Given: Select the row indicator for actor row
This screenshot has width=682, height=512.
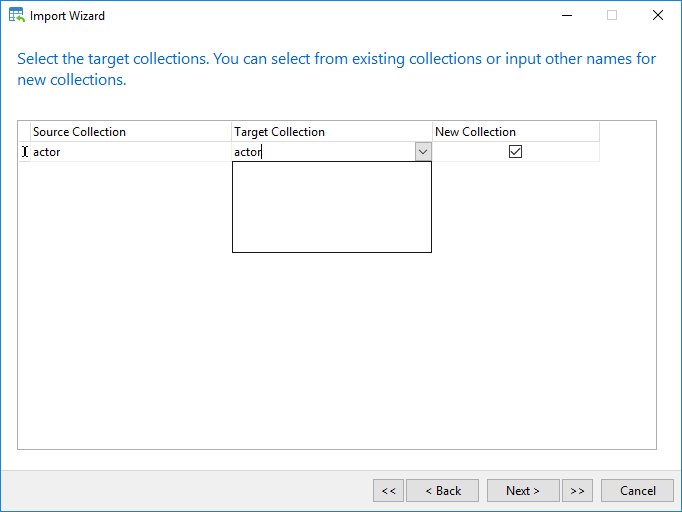Looking at the screenshot, I should coord(24,152).
